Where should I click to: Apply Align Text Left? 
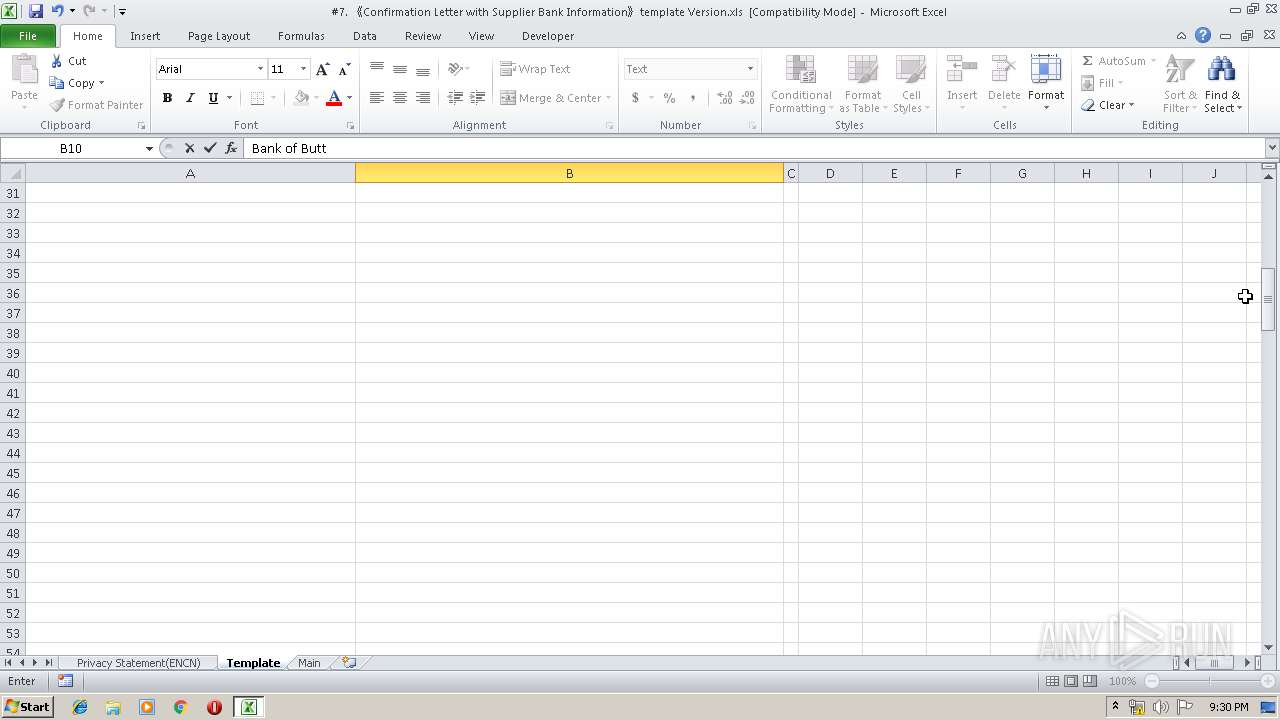point(377,98)
